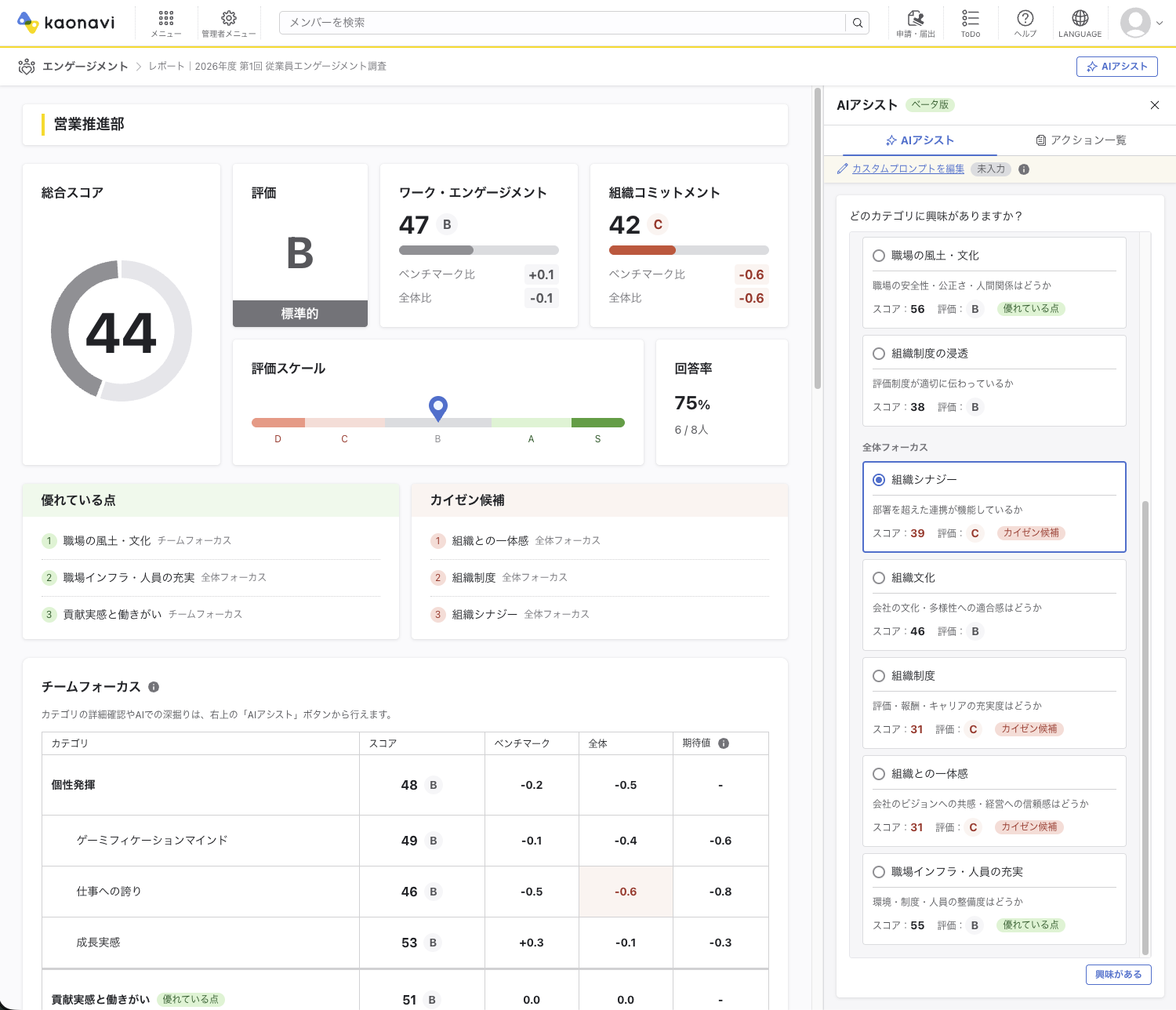Click the ゲーミフィケーションマインド row label
Screen dimensions: 1176x1010
[152, 841]
